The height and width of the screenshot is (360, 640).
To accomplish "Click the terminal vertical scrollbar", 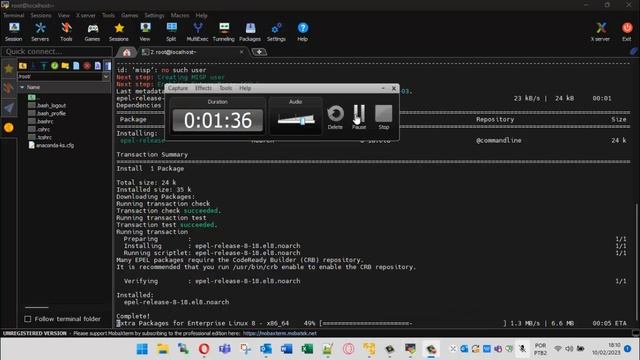I will (637, 261).
